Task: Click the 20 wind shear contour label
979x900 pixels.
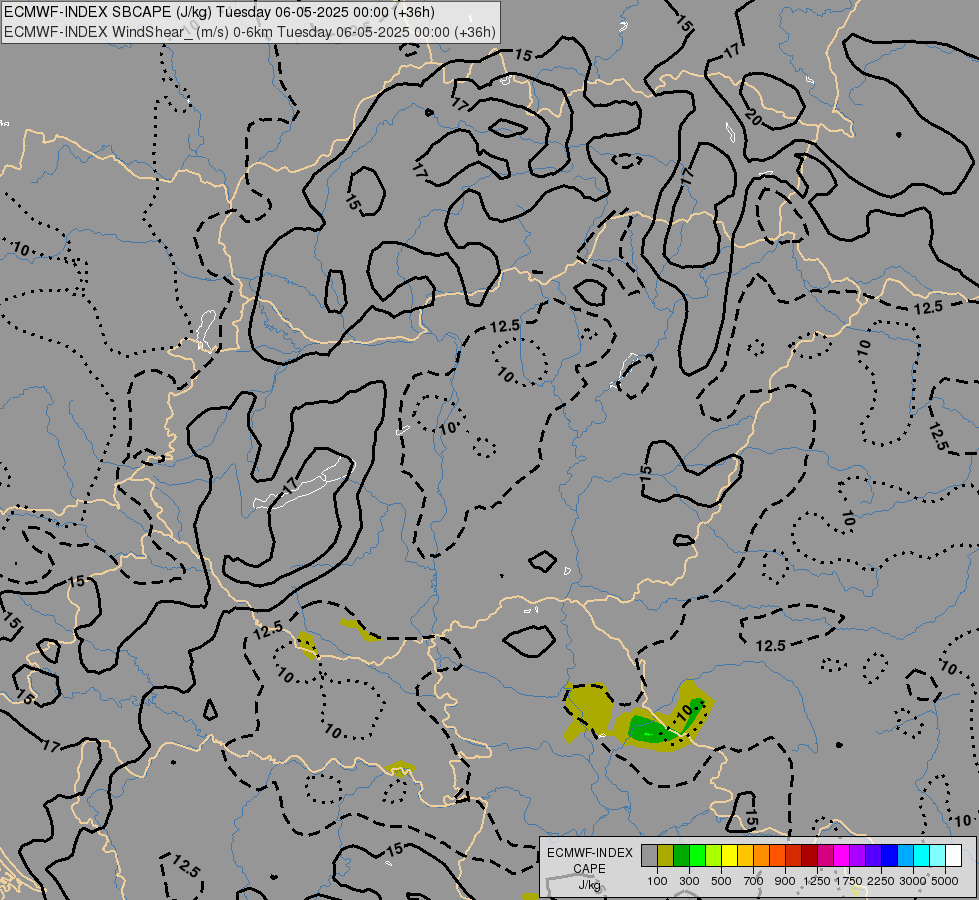Action: click(753, 117)
